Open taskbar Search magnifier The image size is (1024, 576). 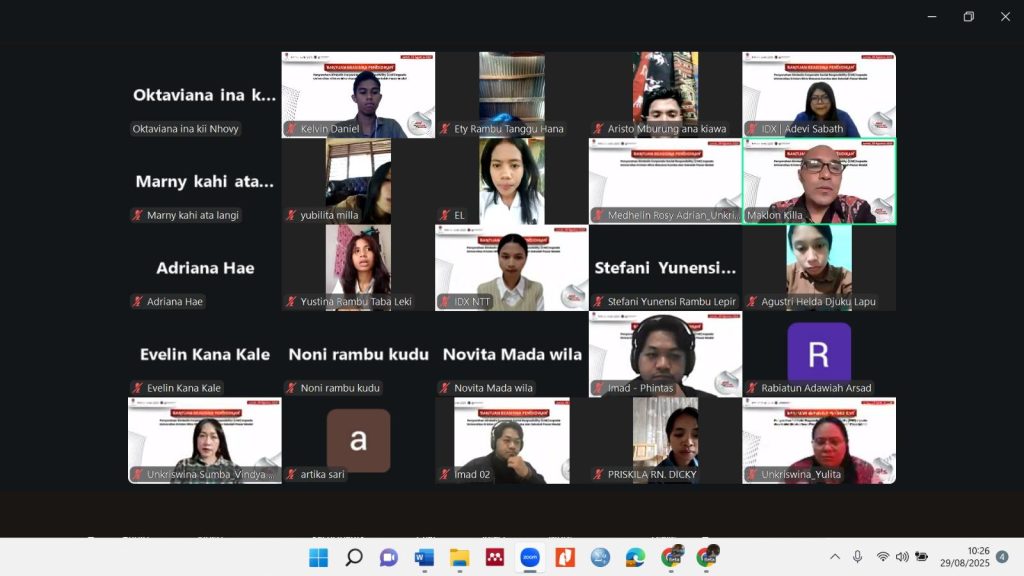354,557
